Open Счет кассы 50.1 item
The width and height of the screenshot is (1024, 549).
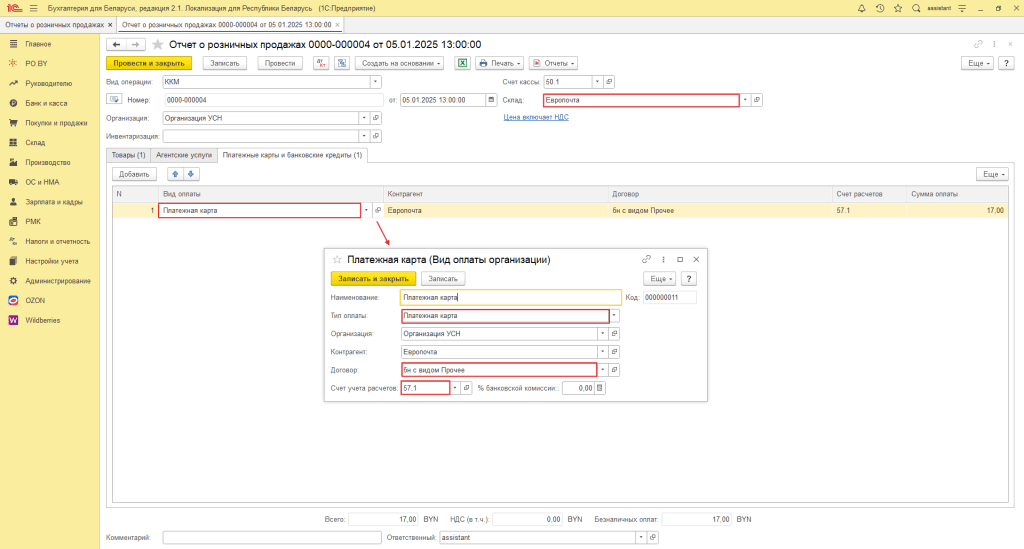609,82
